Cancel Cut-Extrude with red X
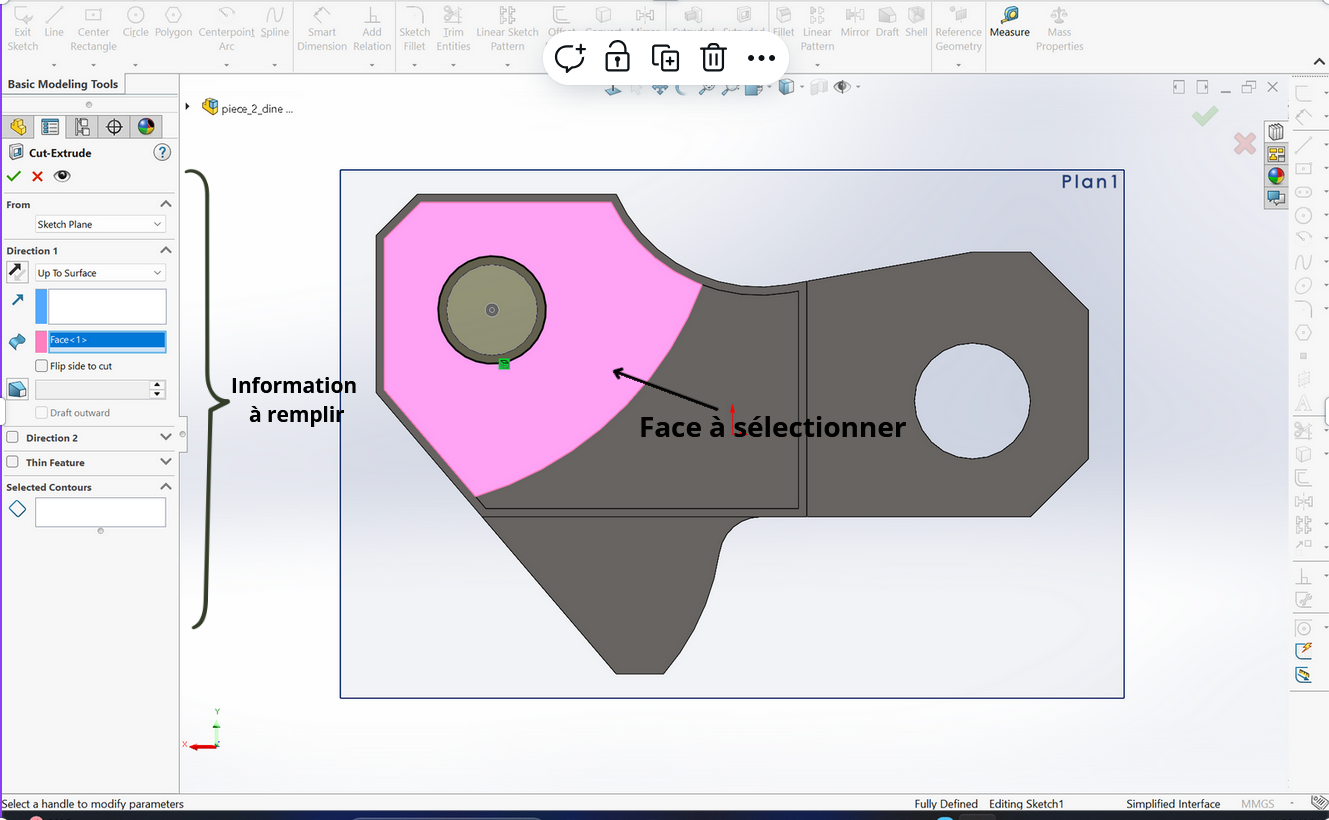Image resolution: width=1329 pixels, height=820 pixels. coord(38,176)
